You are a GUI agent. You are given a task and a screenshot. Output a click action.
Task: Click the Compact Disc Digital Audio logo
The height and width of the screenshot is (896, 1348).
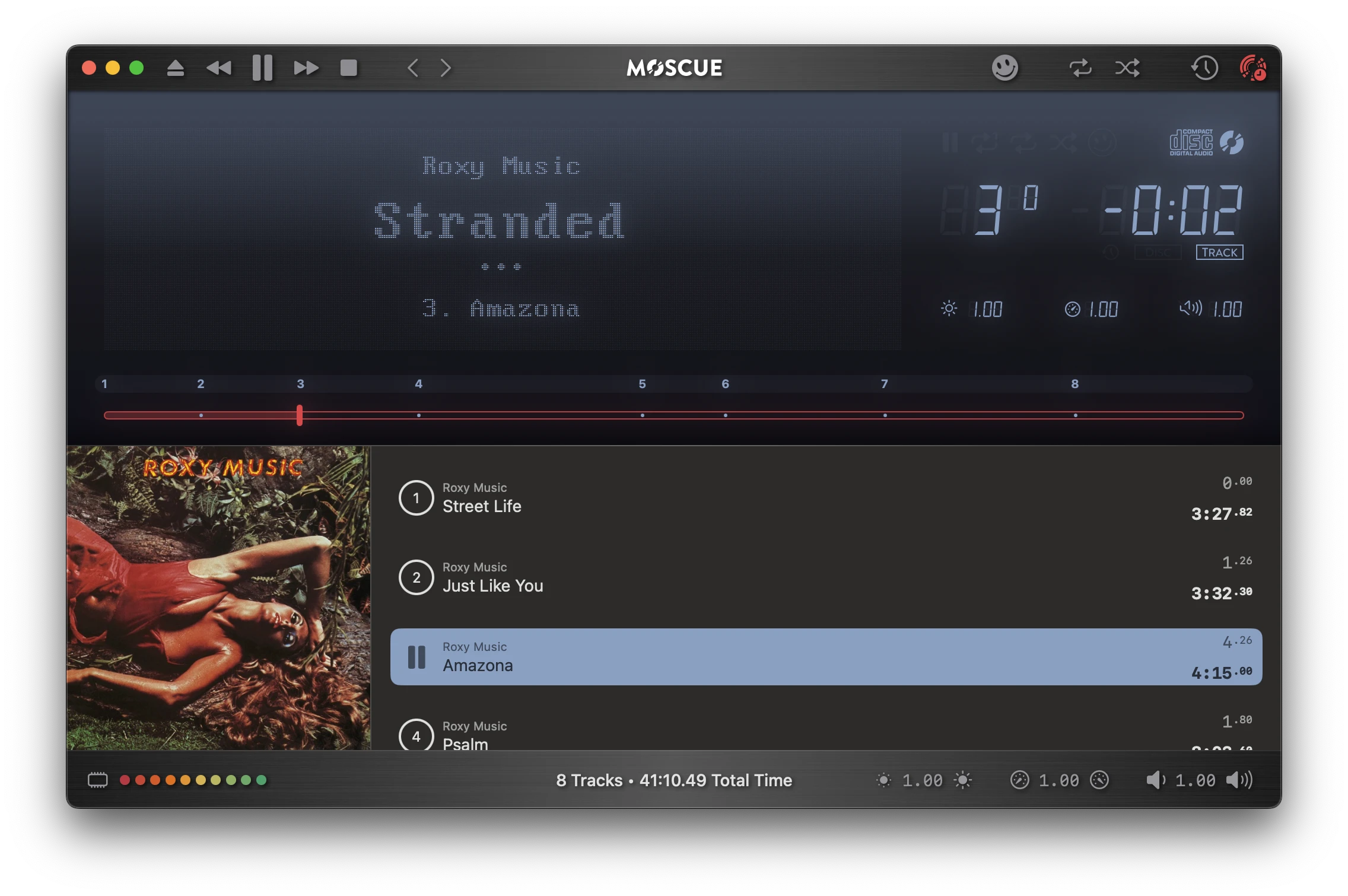point(1191,142)
